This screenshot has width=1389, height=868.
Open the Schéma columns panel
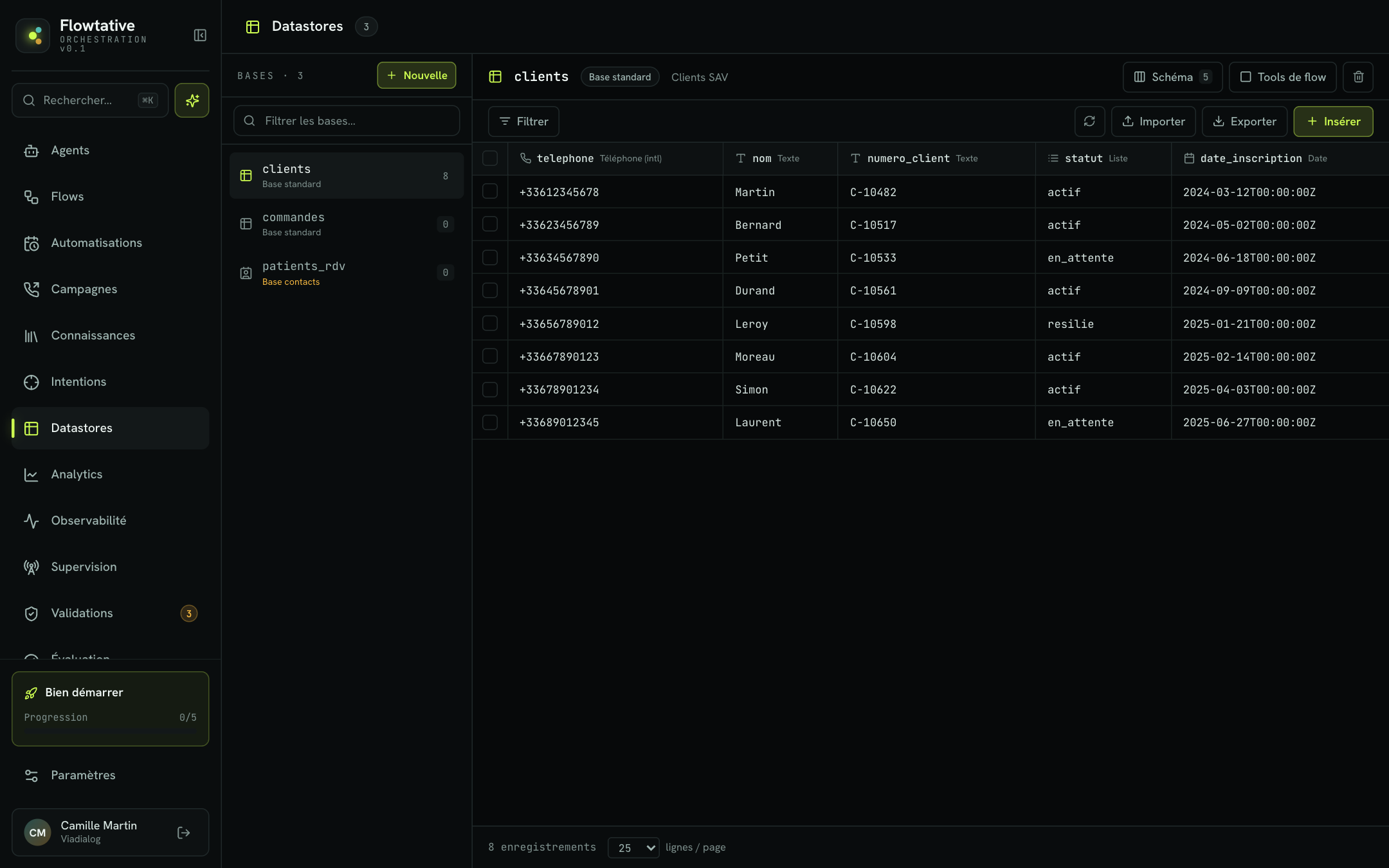pyautogui.click(x=1172, y=77)
